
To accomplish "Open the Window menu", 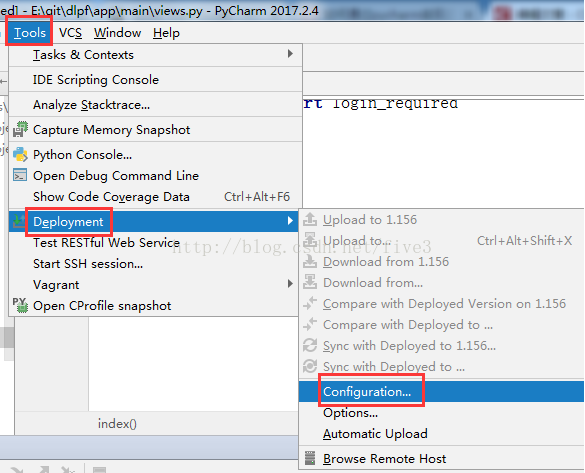I will pyautogui.click(x=117, y=33).
